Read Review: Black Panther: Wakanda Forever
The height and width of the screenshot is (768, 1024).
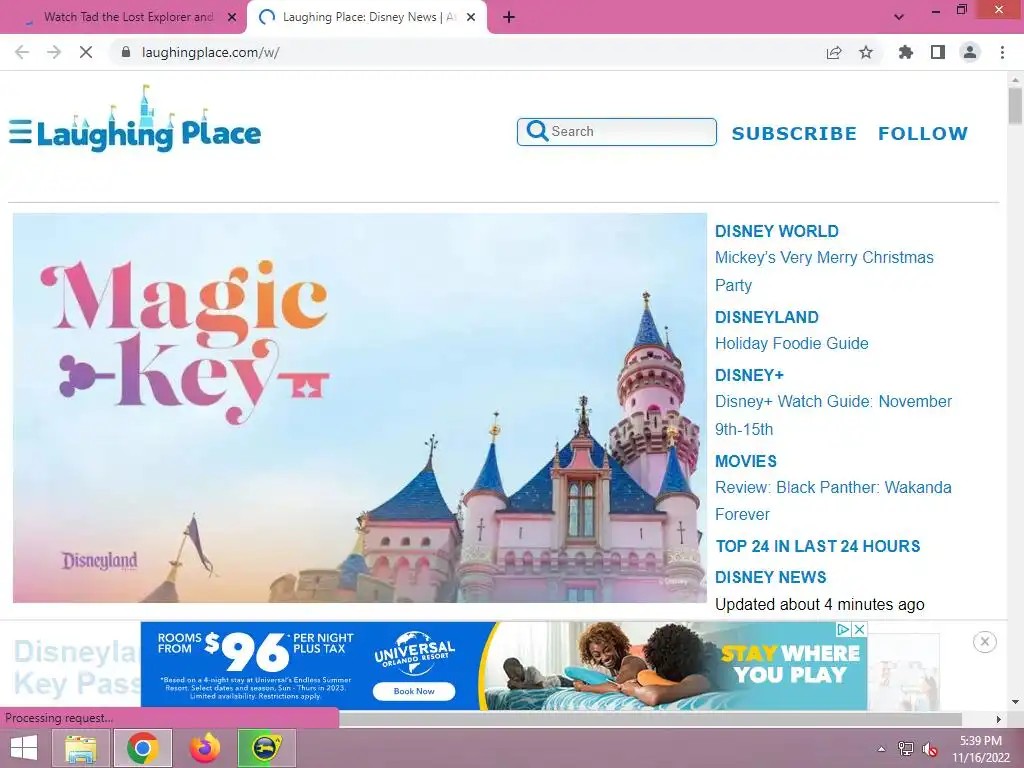pos(833,501)
